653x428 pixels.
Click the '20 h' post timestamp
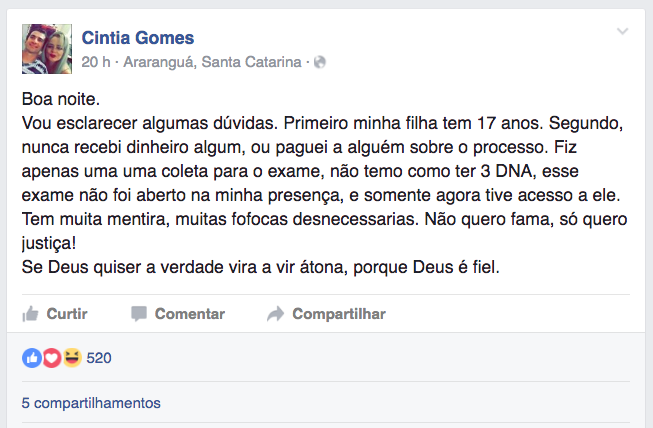[95, 62]
